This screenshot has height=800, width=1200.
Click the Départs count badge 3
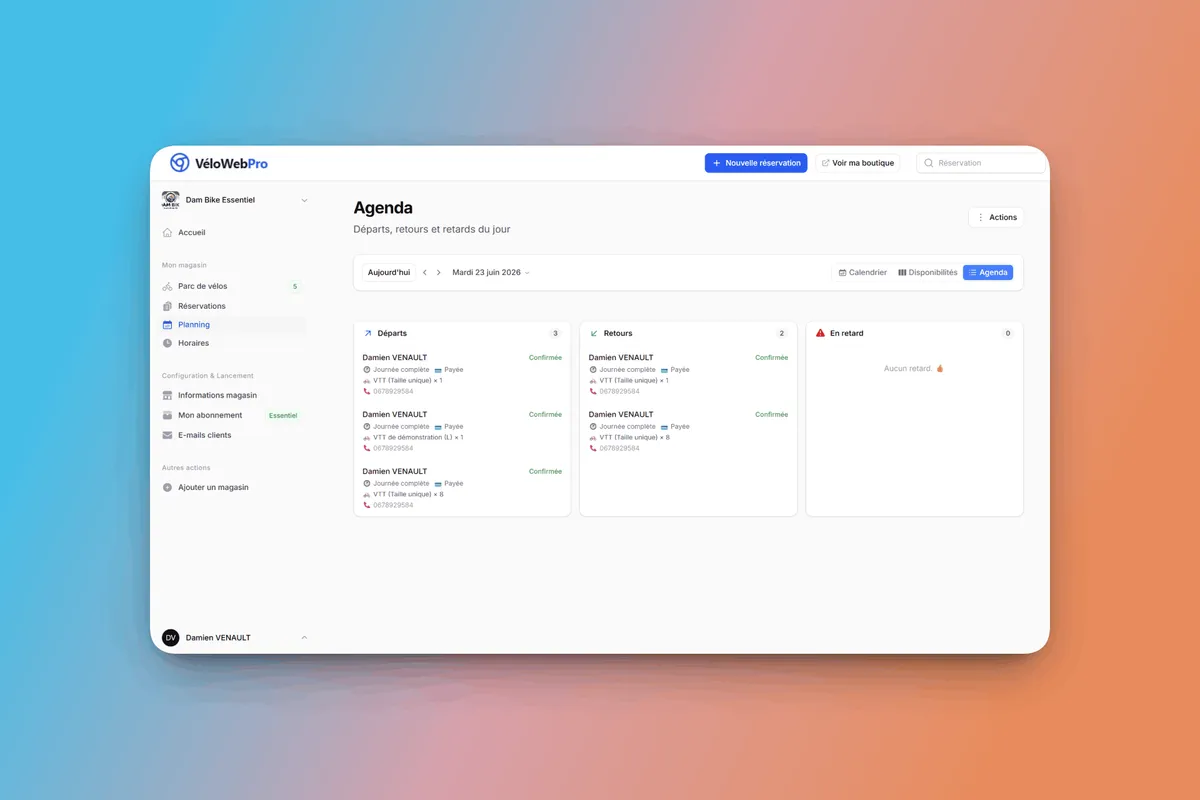[555, 333]
